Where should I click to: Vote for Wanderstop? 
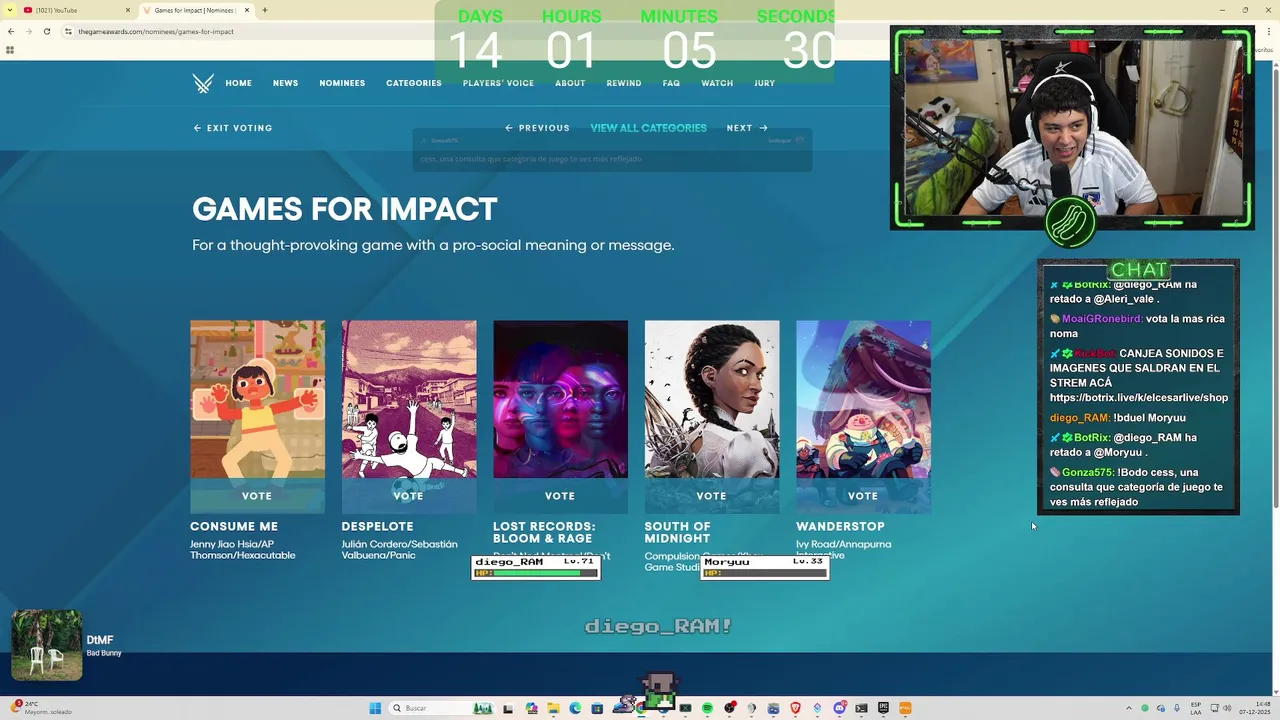tap(863, 496)
